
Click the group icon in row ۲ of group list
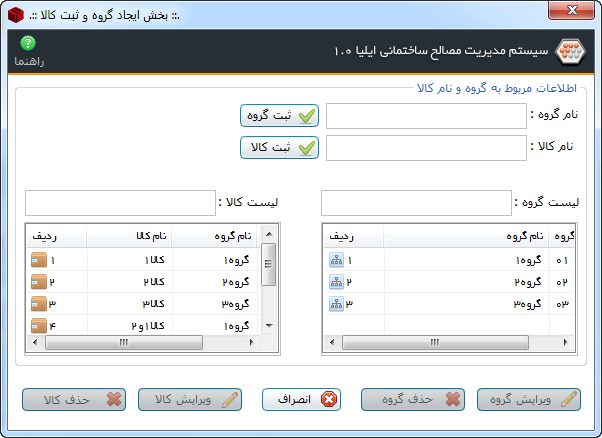tap(336, 282)
